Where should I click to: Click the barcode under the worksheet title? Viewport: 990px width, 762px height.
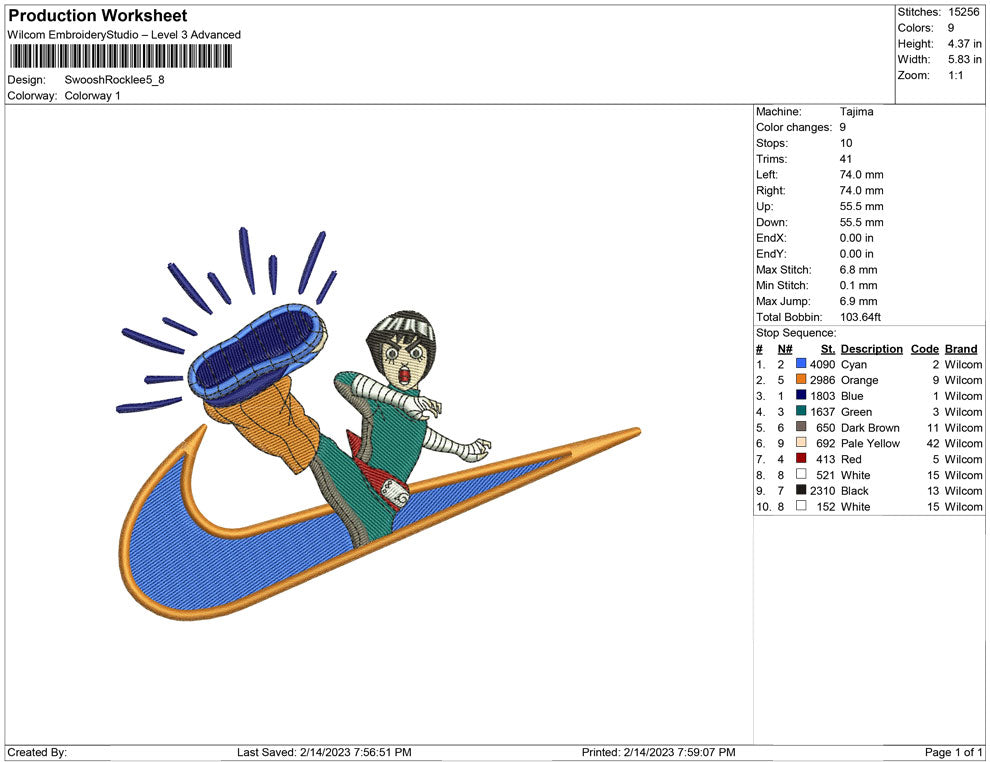tap(121, 57)
